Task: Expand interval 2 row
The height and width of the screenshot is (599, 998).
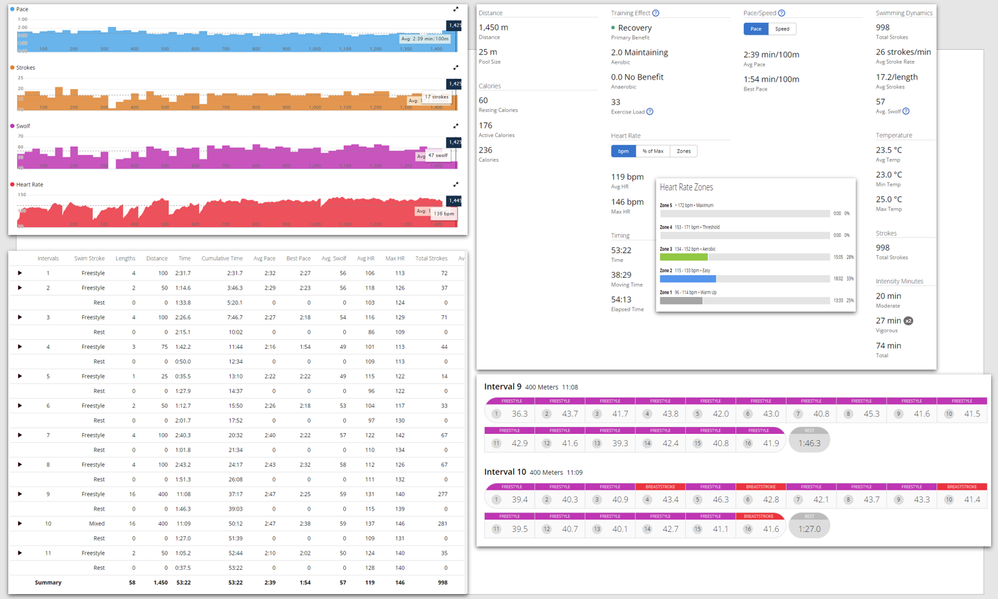Action: pyautogui.click(x=20, y=288)
